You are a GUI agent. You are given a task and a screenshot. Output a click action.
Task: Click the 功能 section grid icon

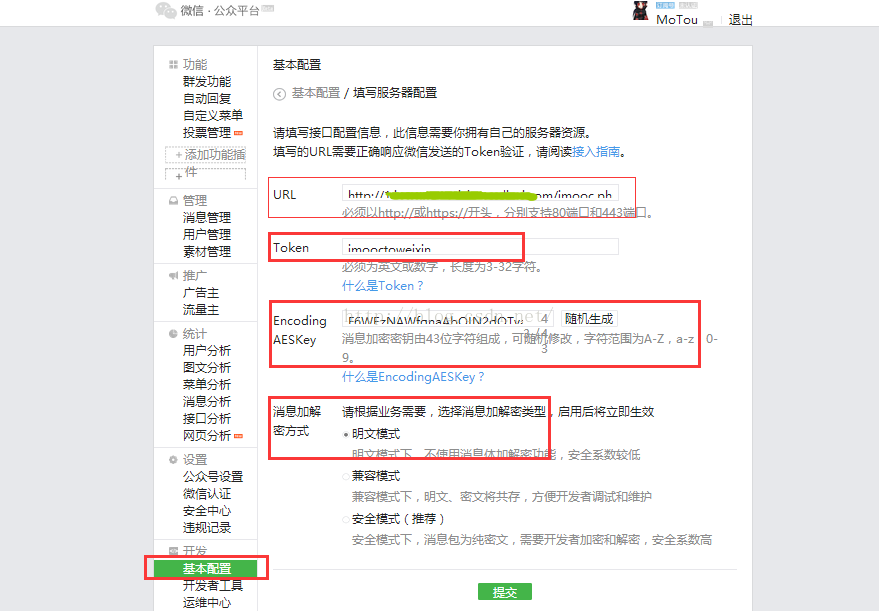pos(173,65)
